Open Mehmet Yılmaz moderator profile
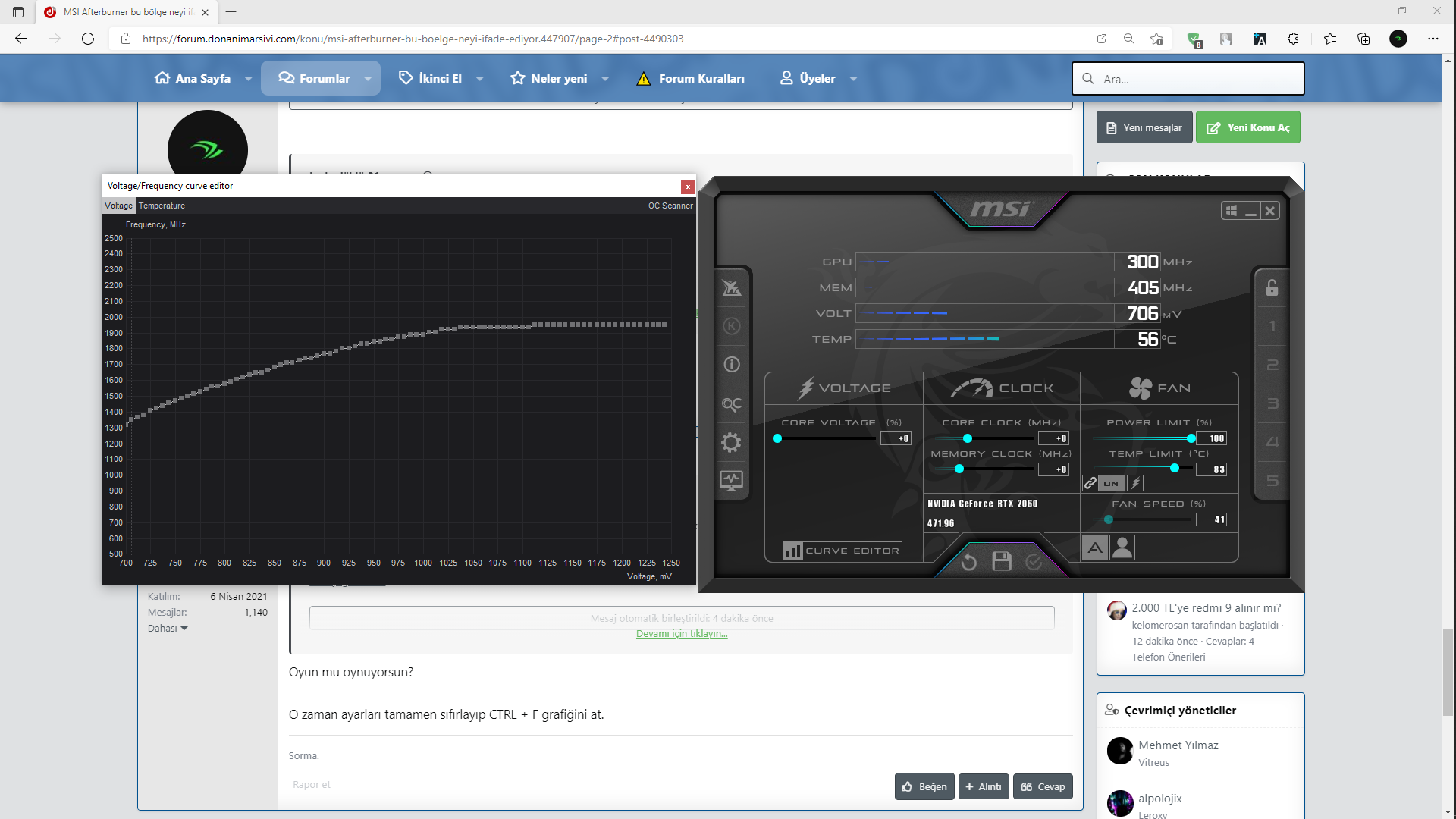The image size is (1456, 819). point(1178,745)
